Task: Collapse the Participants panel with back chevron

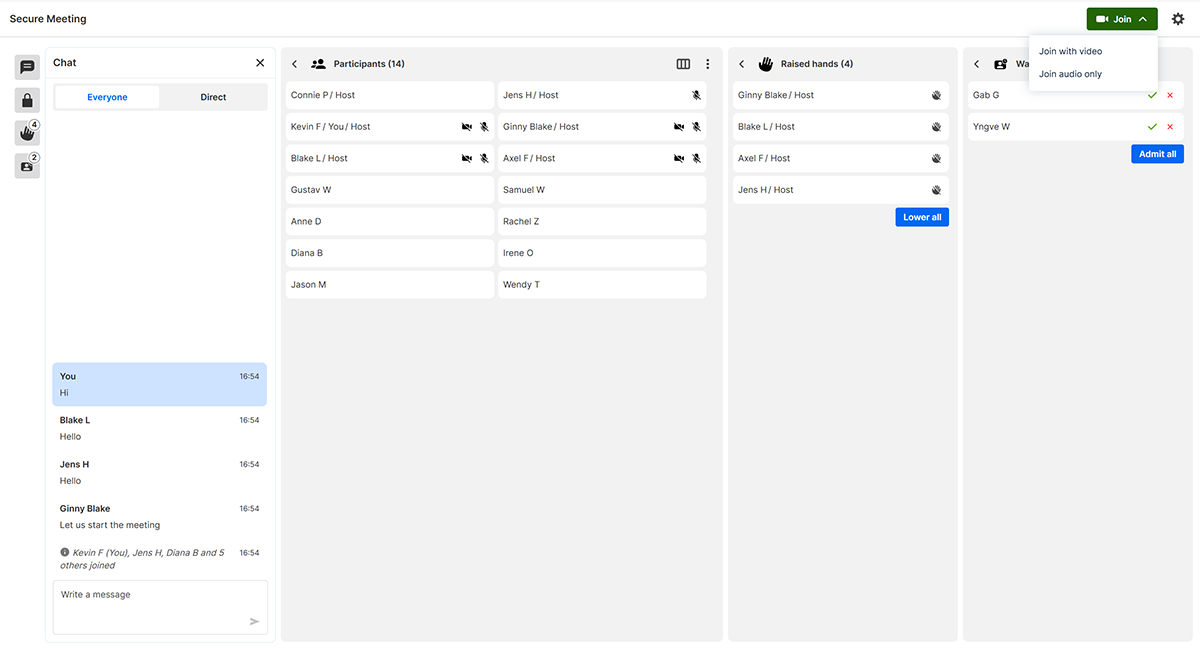Action: coord(295,64)
